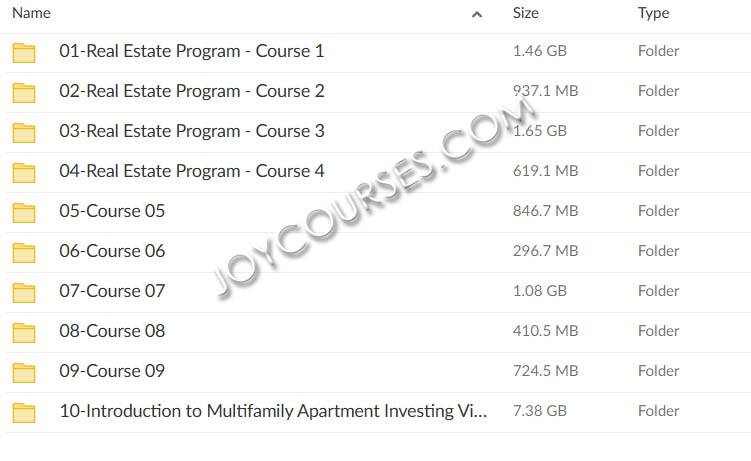Click the 08-Course 08 folder icon
The width and height of the screenshot is (751, 461).
coord(24,333)
